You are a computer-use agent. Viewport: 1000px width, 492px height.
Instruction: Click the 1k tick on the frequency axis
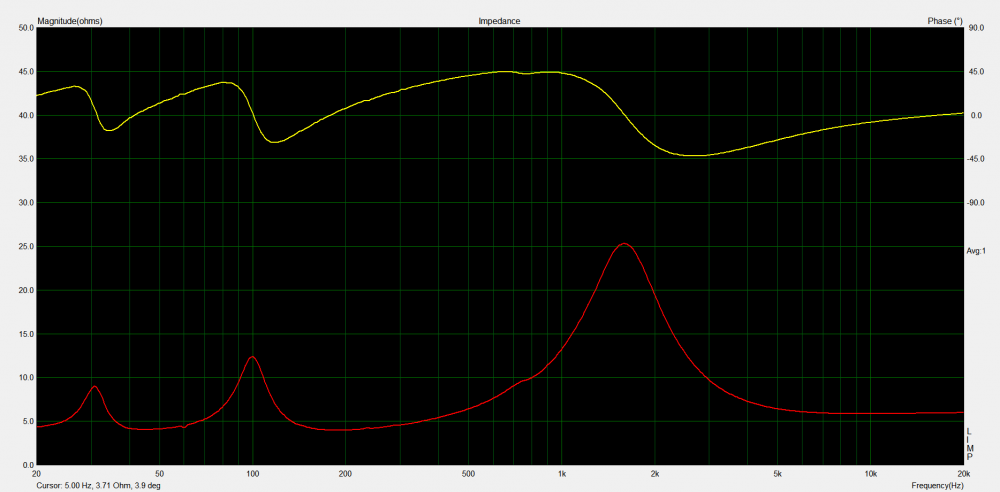coord(562,474)
